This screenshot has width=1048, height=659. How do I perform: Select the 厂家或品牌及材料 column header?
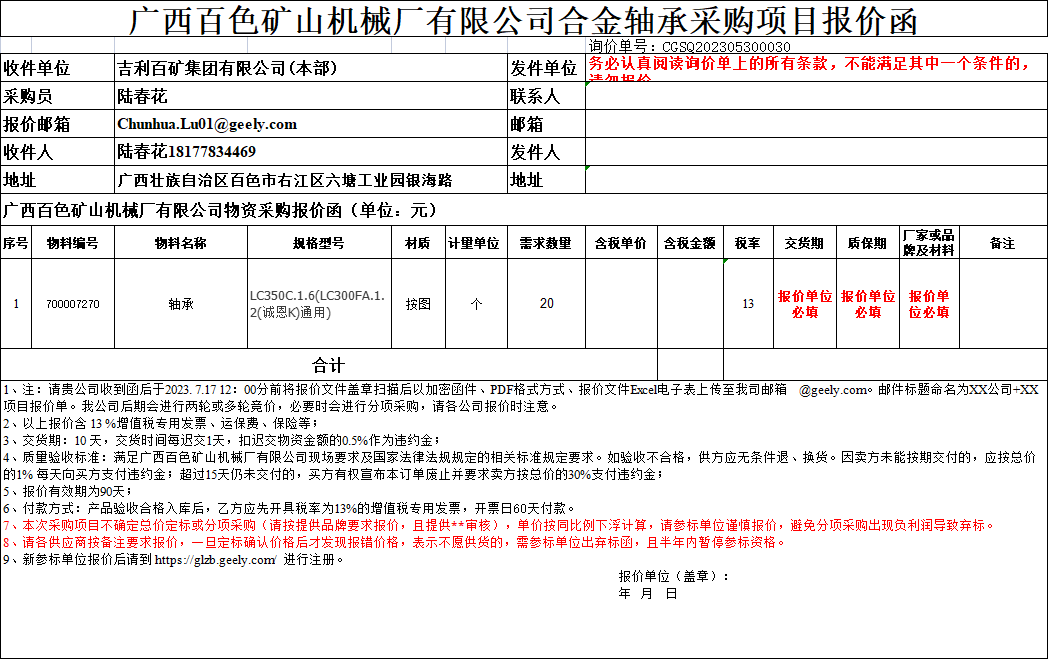tap(929, 243)
